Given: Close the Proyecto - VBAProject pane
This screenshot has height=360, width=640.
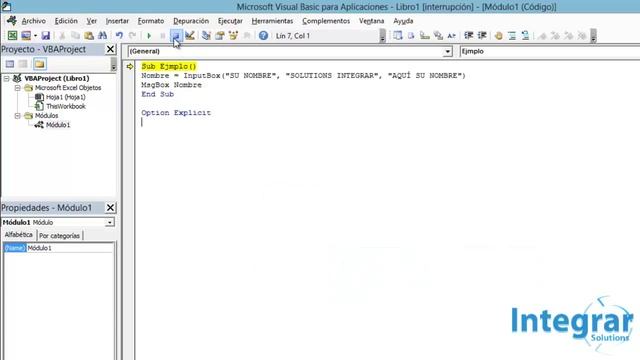Looking at the screenshot, I should pos(110,49).
